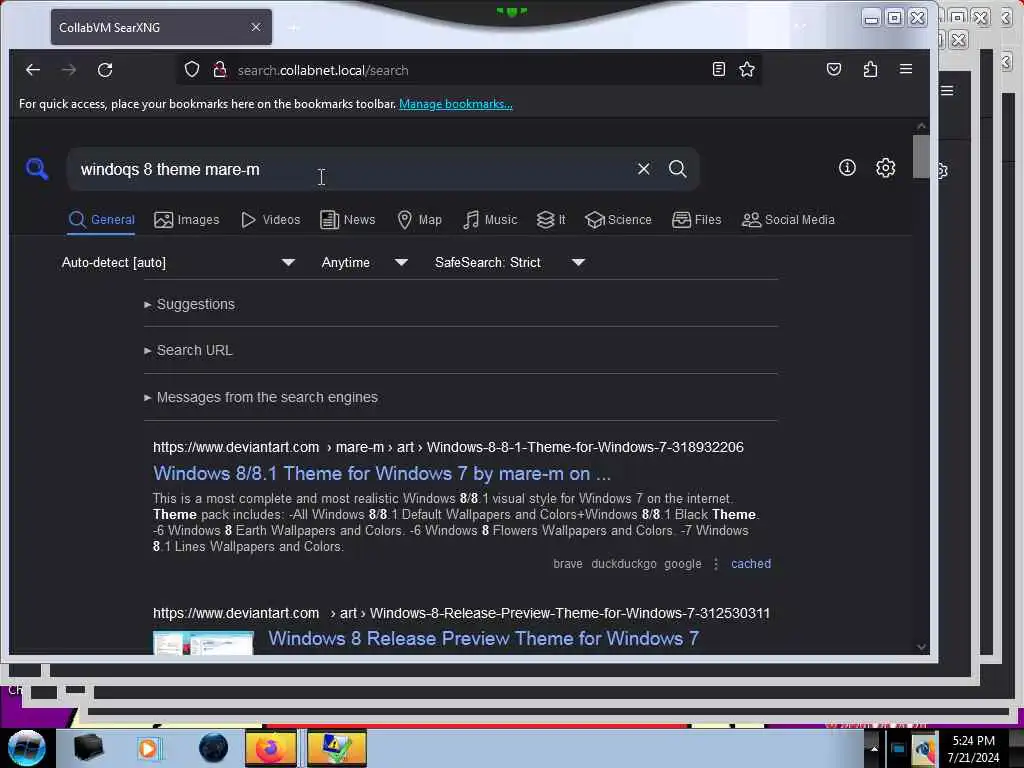Expand Messages from the search engines
Screen dimensions: 1024x768
(x=261, y=397)
